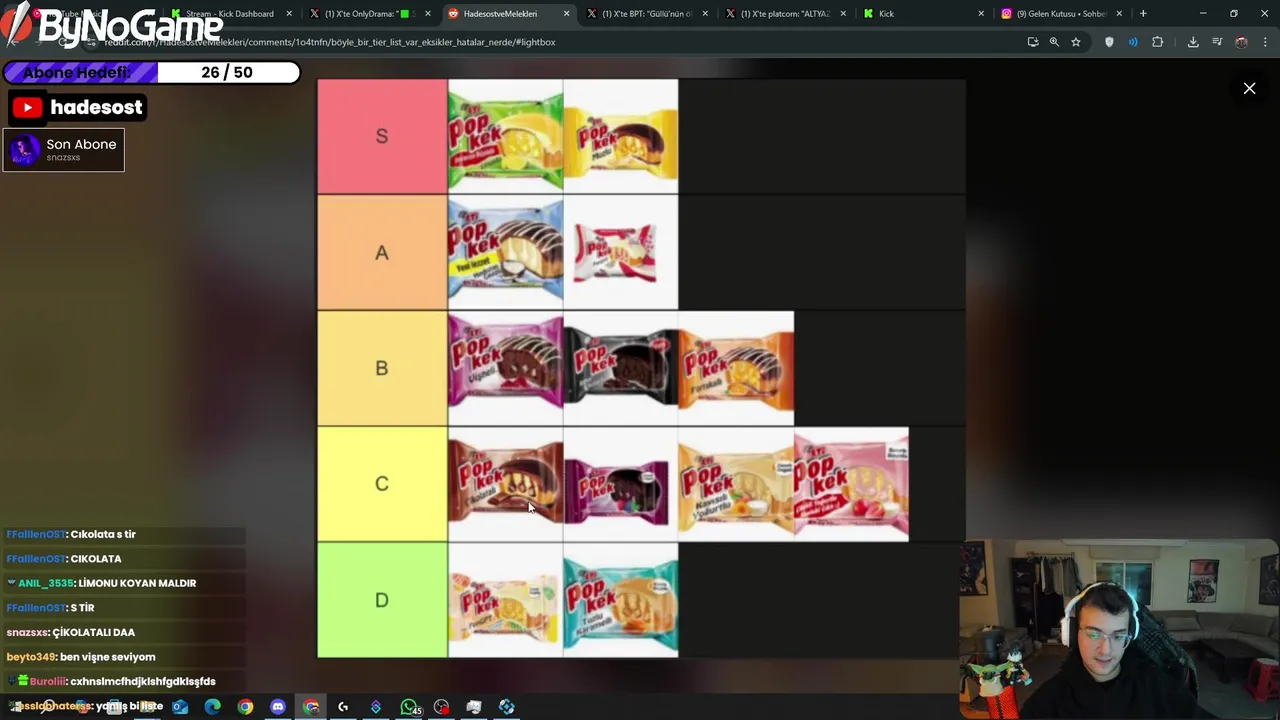Click the red S tier label
The width and height of the screenshot is (1280, 720).
[382, 137]
